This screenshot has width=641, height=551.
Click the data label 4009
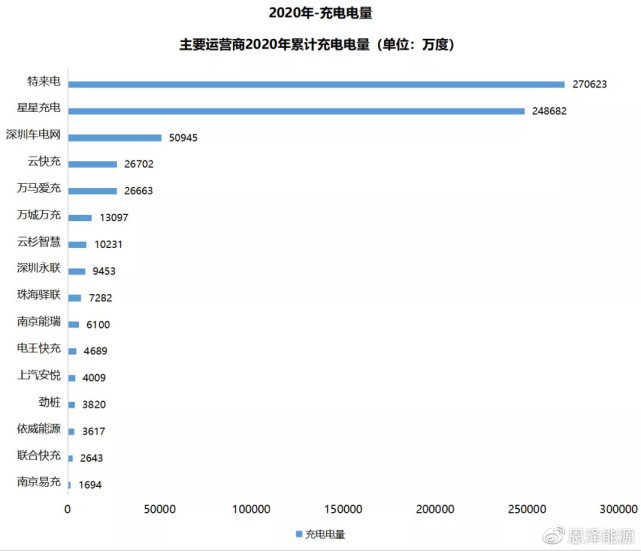coord(94,378)
